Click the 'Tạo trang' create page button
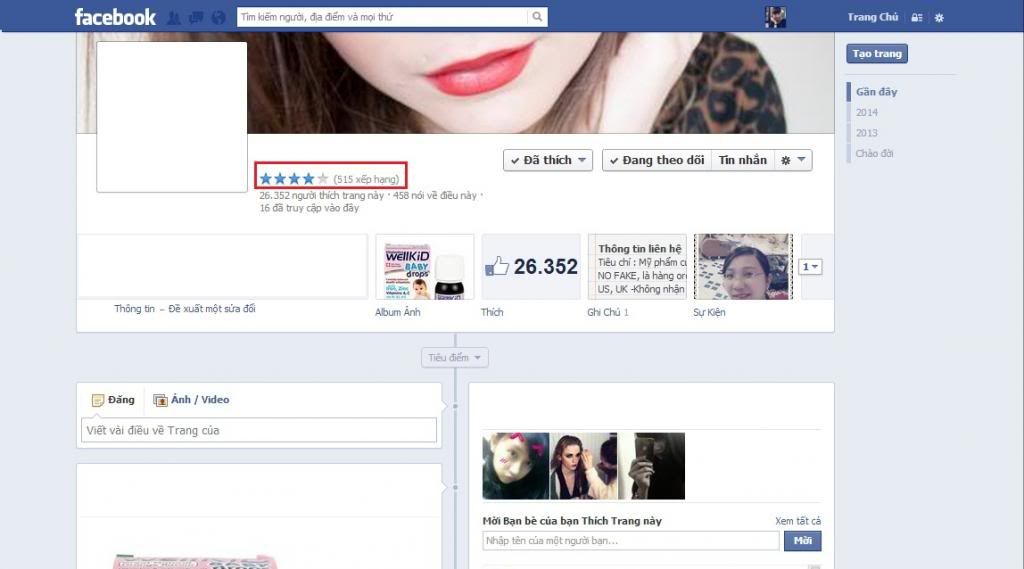This screenshot has width=1024, height=569. click(877, 54)
